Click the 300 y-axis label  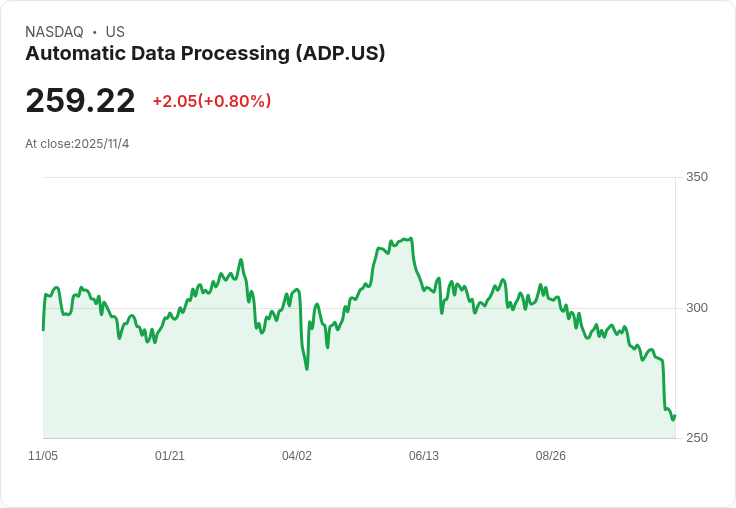[x=697, y=307]
